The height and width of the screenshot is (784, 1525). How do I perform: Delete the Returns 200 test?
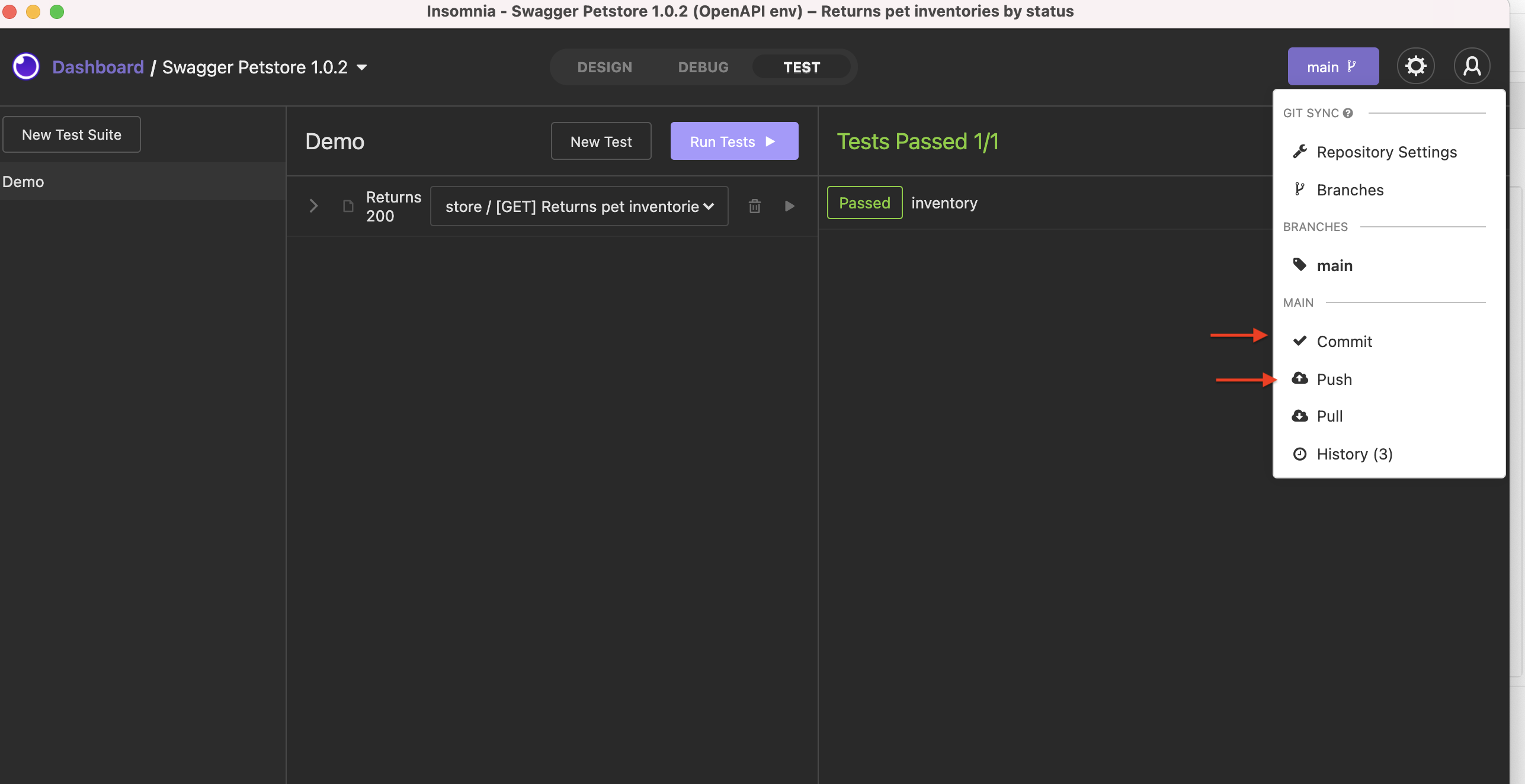point(754,206)
